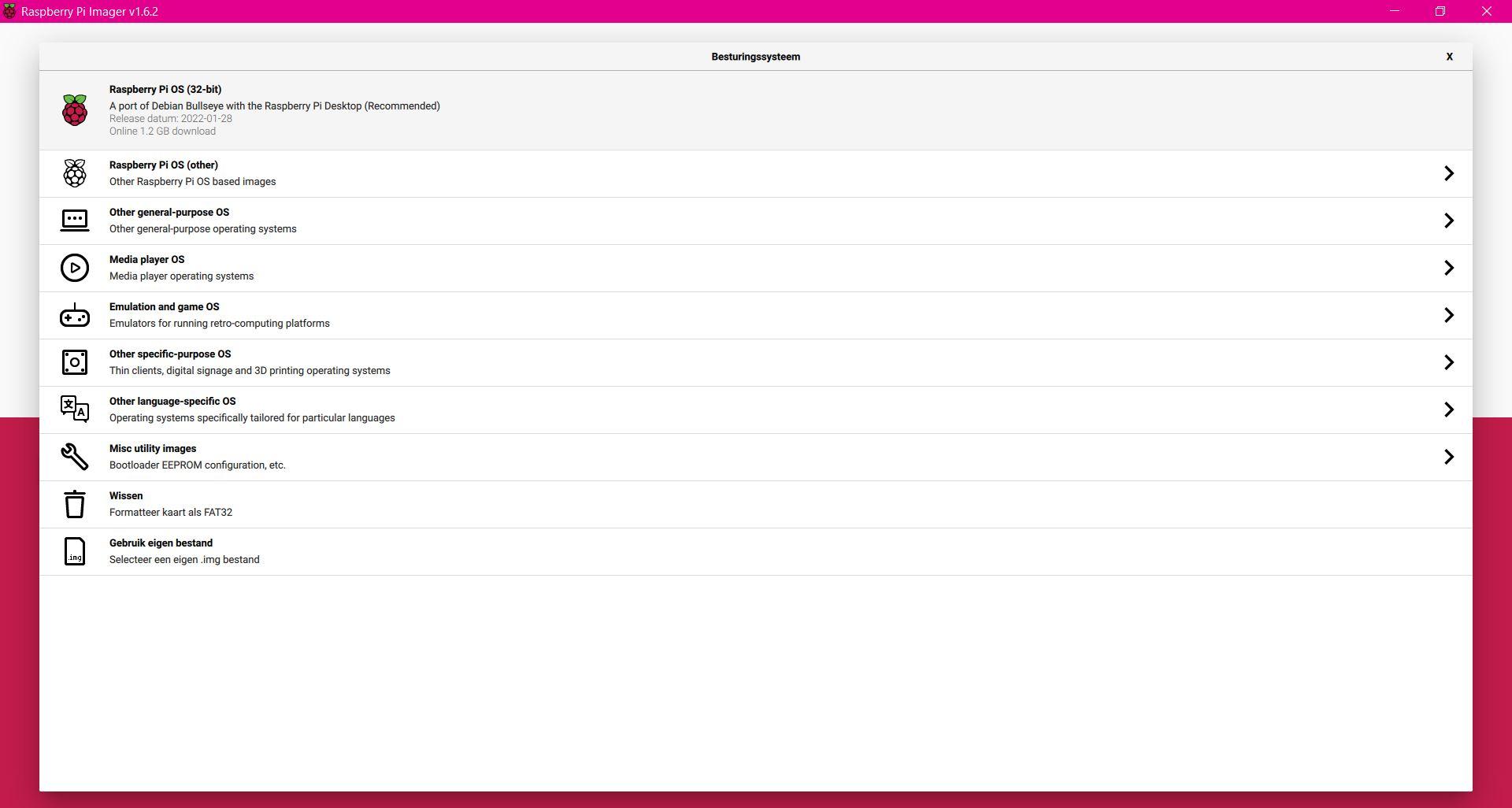Click 'Online 1.2 GB download' text
Image resolution: width=1512 pixels, height=808 pixels.
point(162,132)
